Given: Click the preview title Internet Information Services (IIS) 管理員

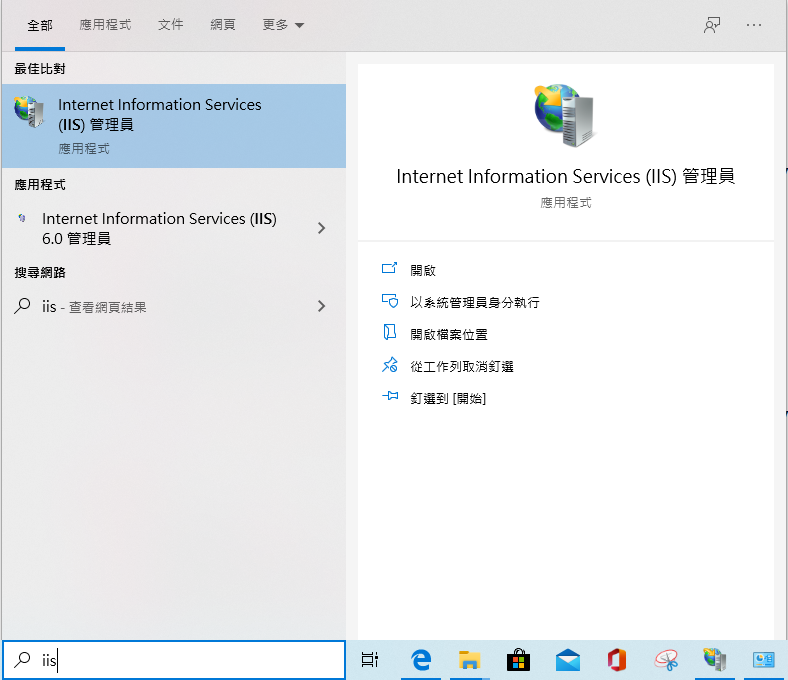Looking at the screenshot, I should 565,176.
